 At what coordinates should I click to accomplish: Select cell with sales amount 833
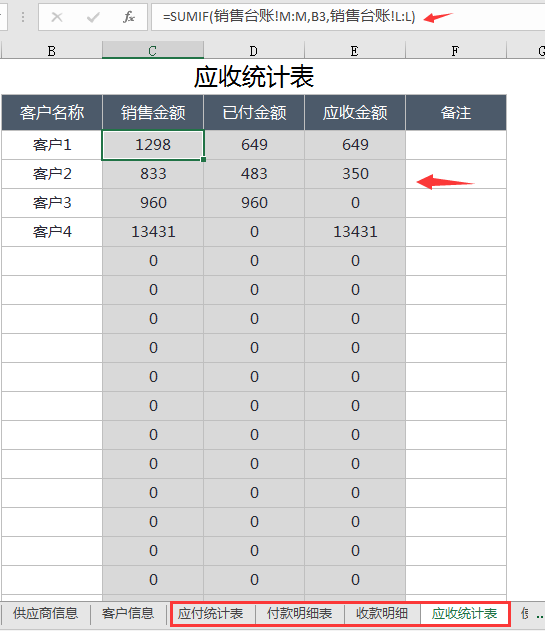pos(153,174)
